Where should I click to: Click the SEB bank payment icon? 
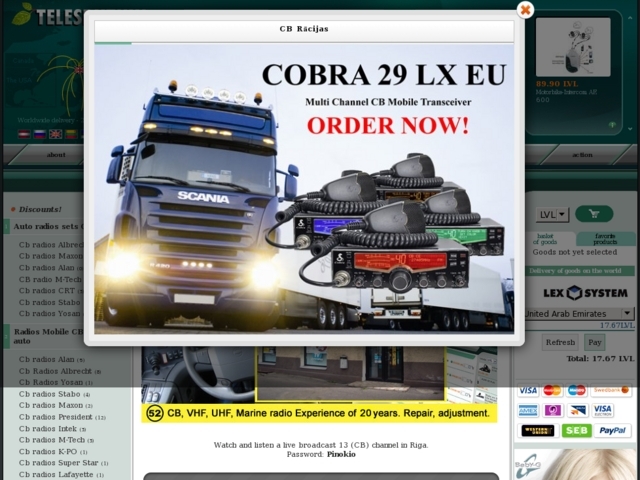576,430
